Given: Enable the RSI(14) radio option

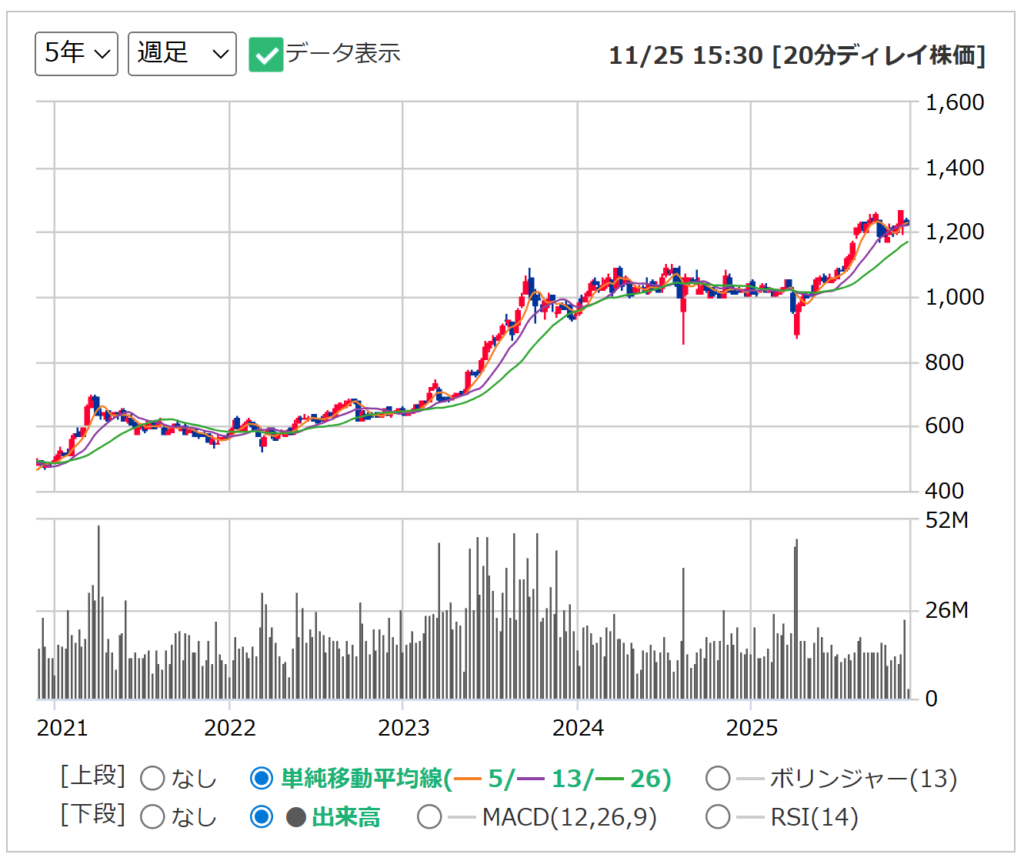Looking at the screenshot, I should (717, 817).
